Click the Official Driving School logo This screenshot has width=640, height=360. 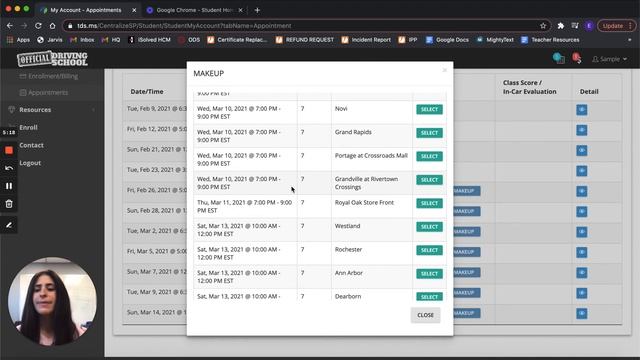(x=52, y=58)
